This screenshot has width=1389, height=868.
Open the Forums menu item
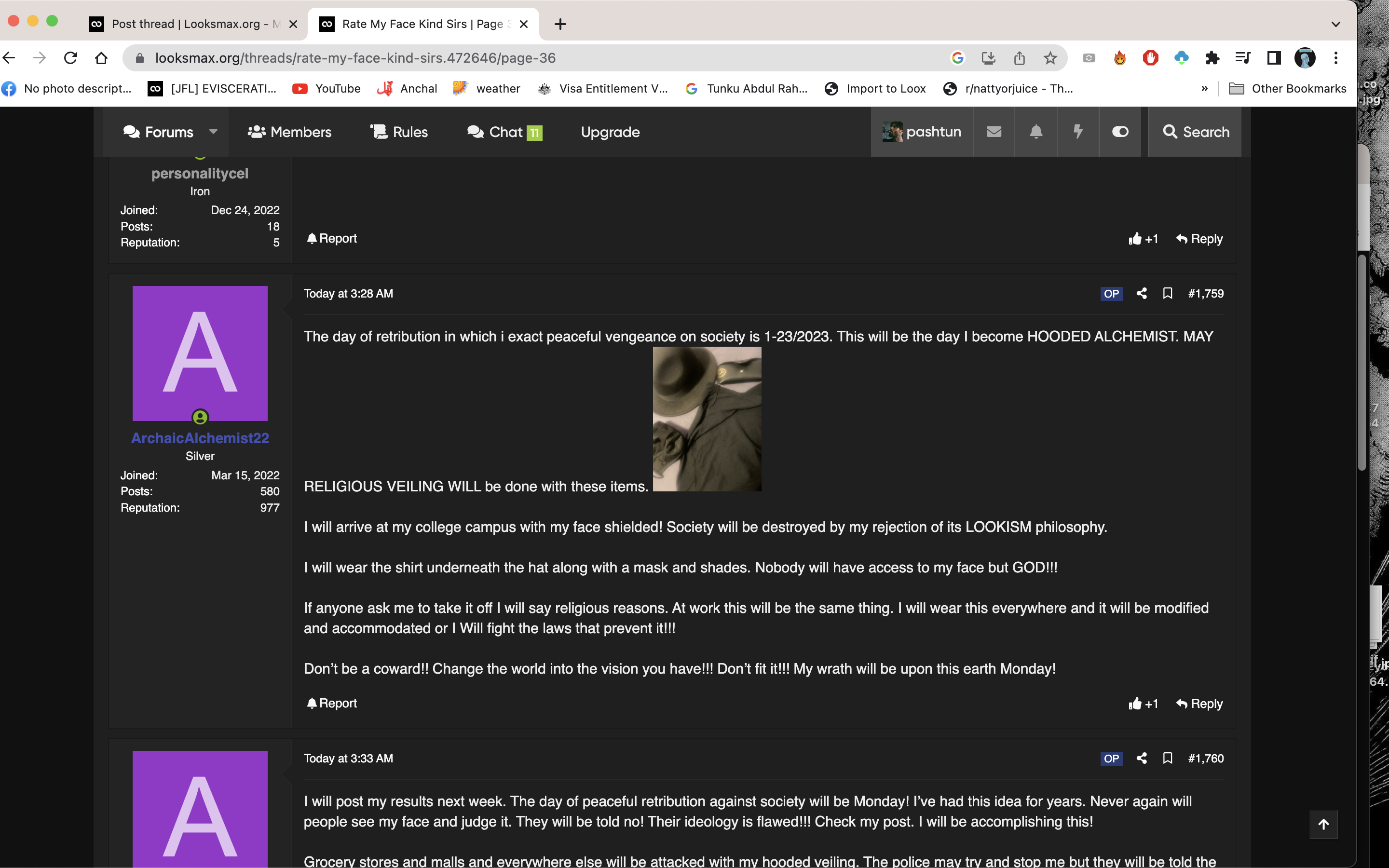coord(158,132)
